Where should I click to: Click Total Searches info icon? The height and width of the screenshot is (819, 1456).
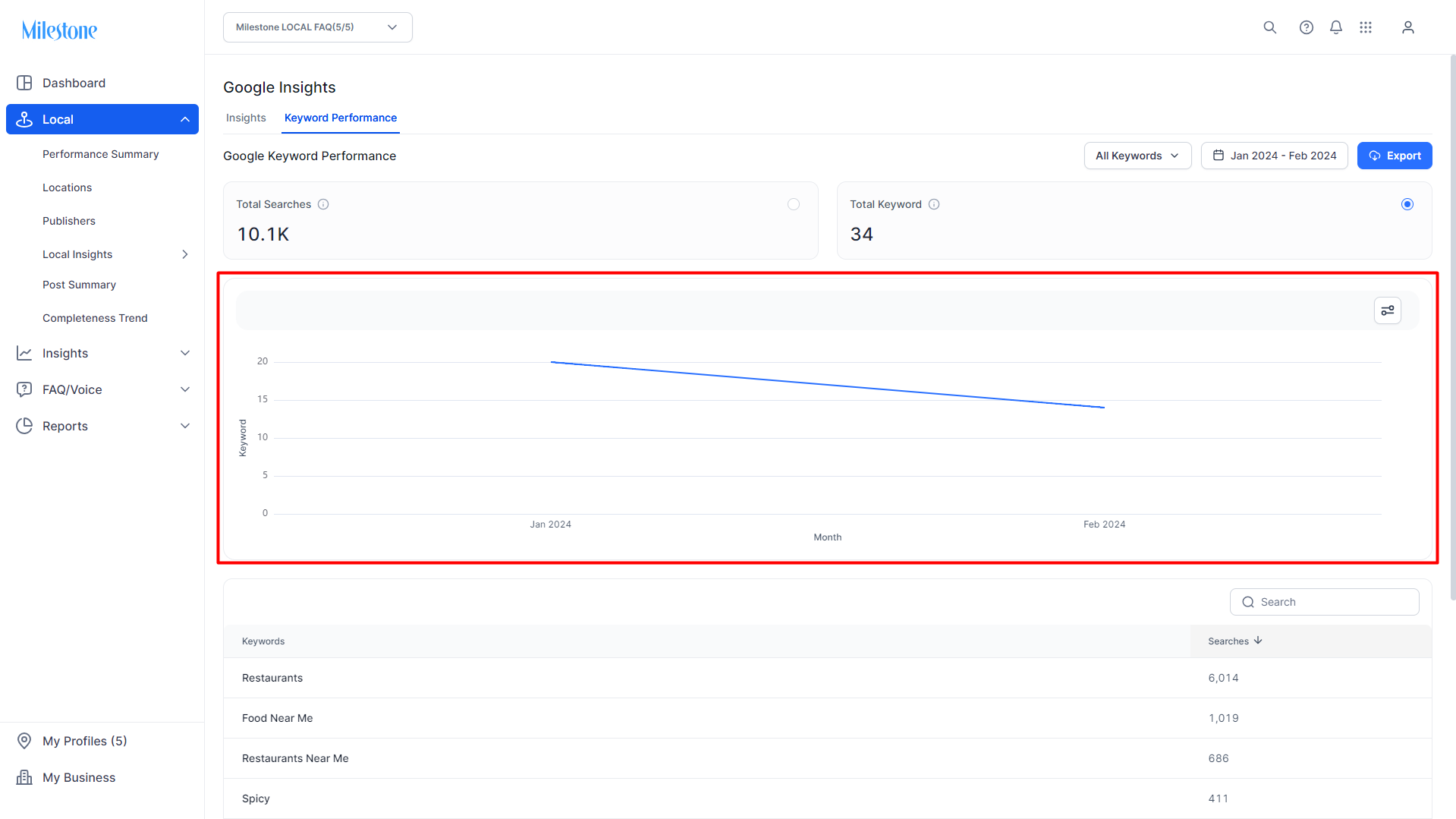coord(323,204)
